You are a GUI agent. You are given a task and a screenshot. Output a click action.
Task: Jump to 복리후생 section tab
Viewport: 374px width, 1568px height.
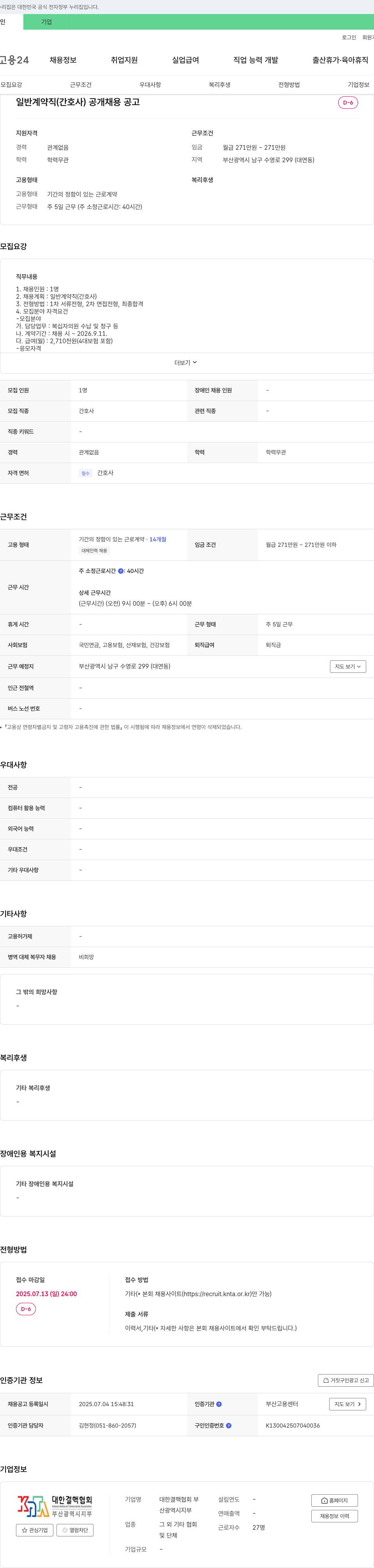pyautogui.click(x=220, y=85)
